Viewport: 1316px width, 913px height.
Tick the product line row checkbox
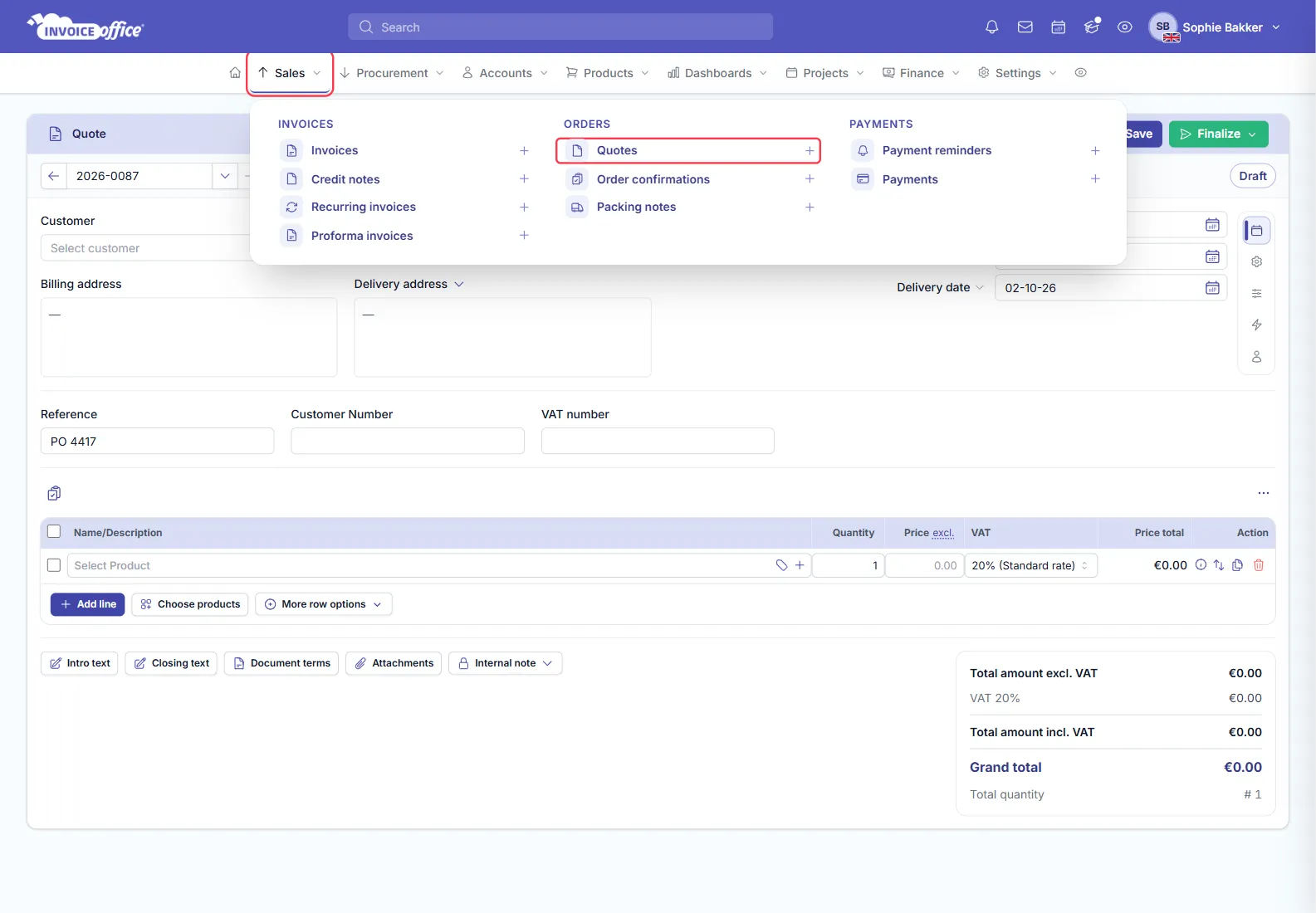54,565
